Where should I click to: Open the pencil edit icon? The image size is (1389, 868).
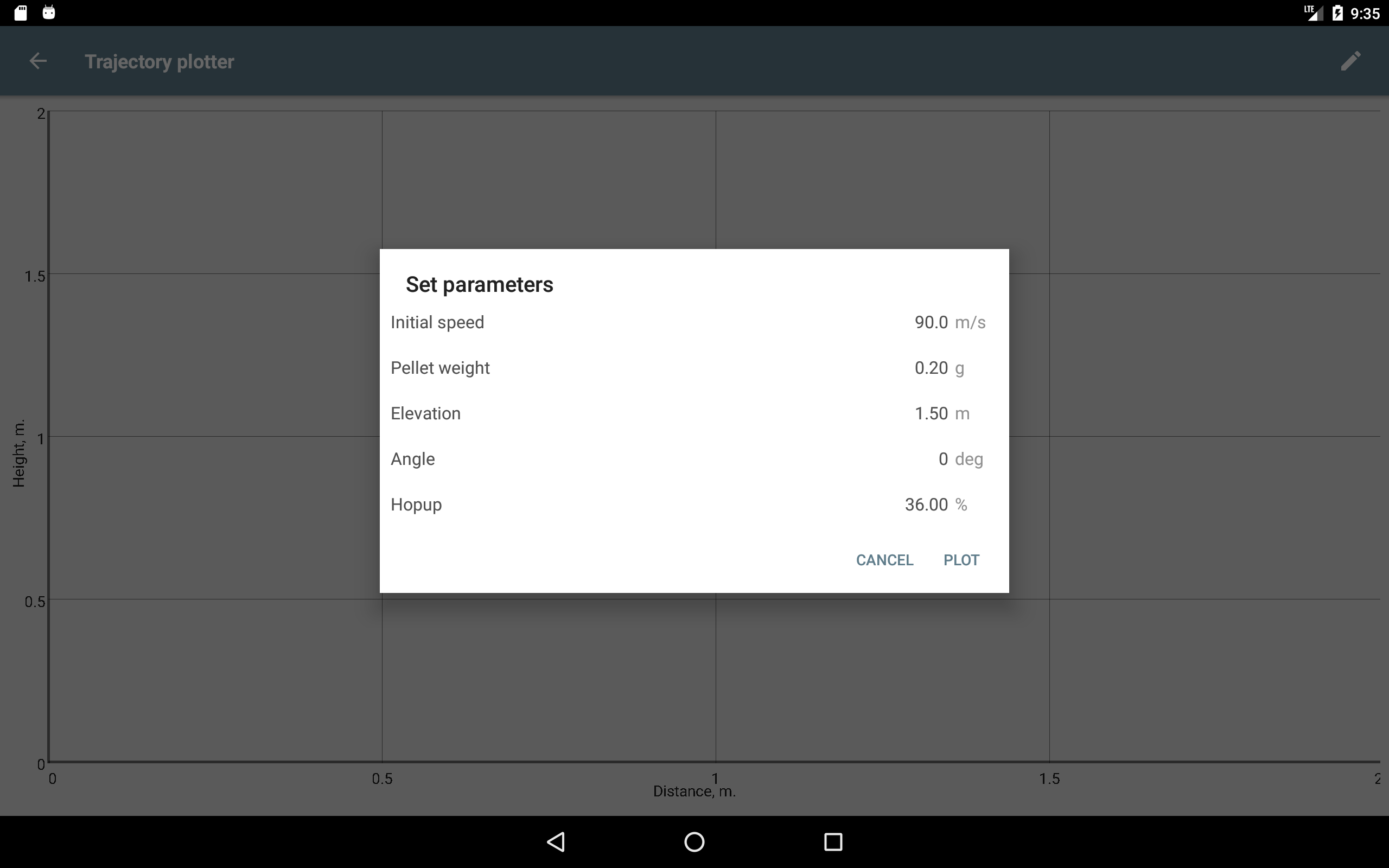click(x=1350, y=61)
